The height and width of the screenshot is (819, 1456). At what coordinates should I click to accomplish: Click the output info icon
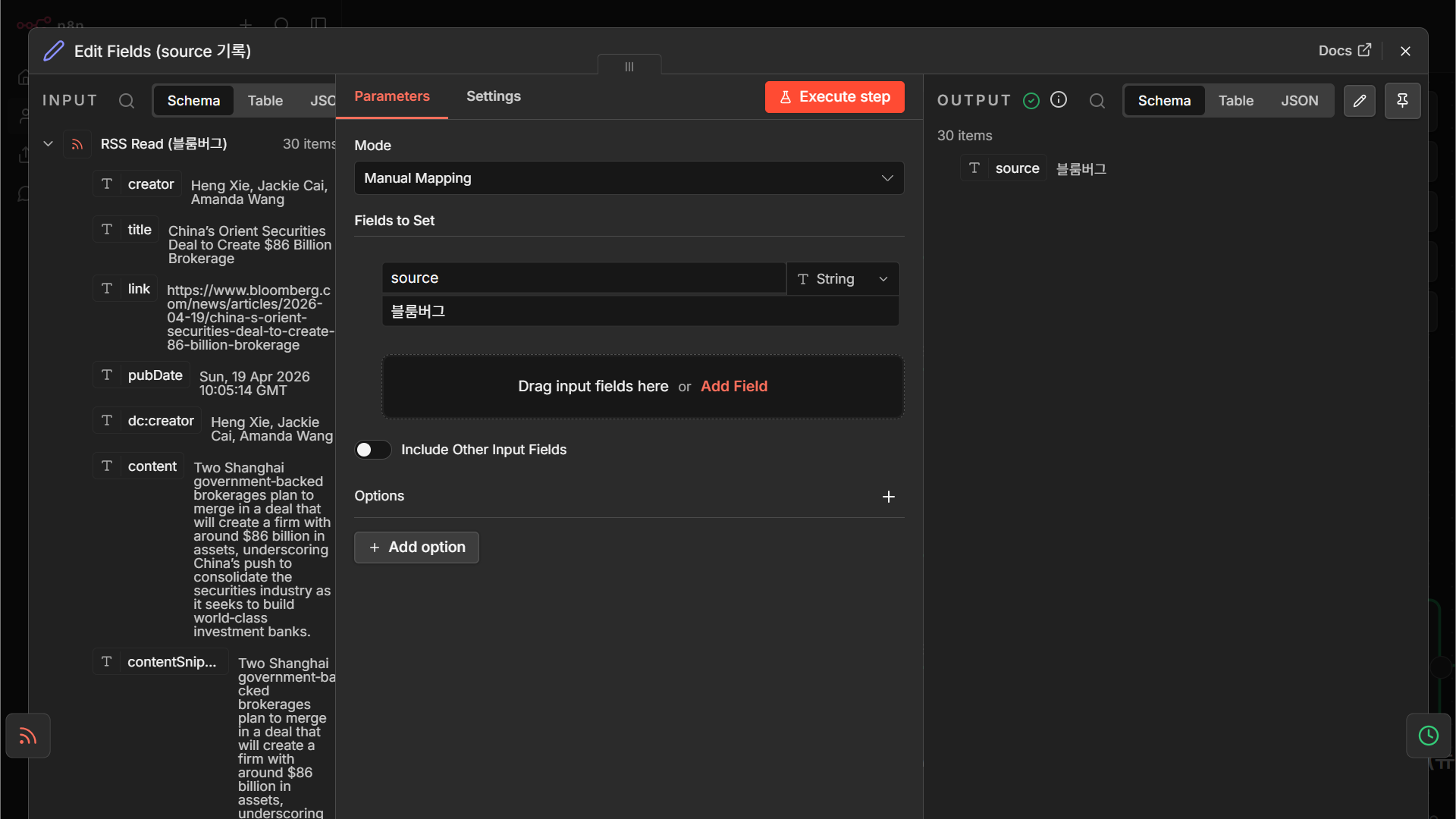tap(1059, 100)
